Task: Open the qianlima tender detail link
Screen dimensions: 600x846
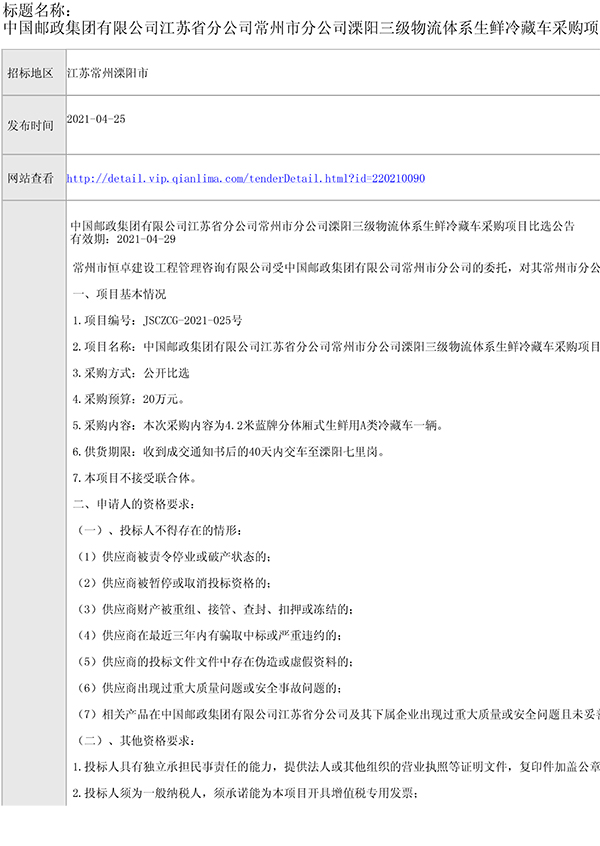Action: coord(246,178)
